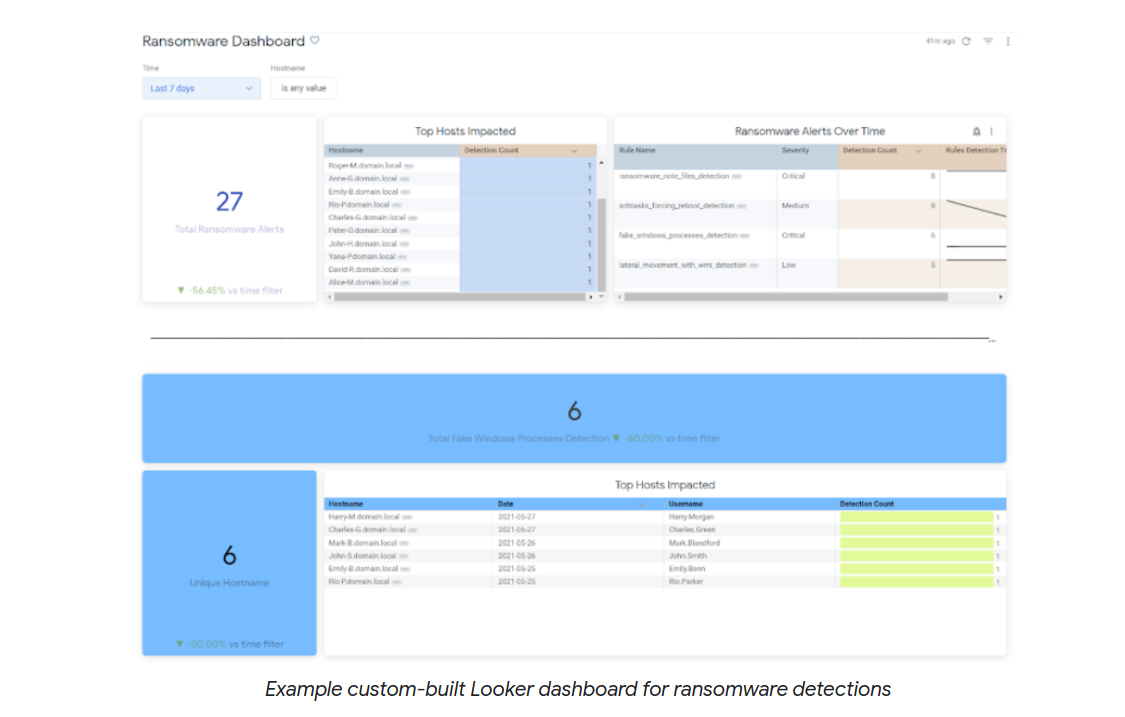The image size is (1125, 717).
Task: Open fake_windows_processes_detection rule link
Action: tap(678, 235)
